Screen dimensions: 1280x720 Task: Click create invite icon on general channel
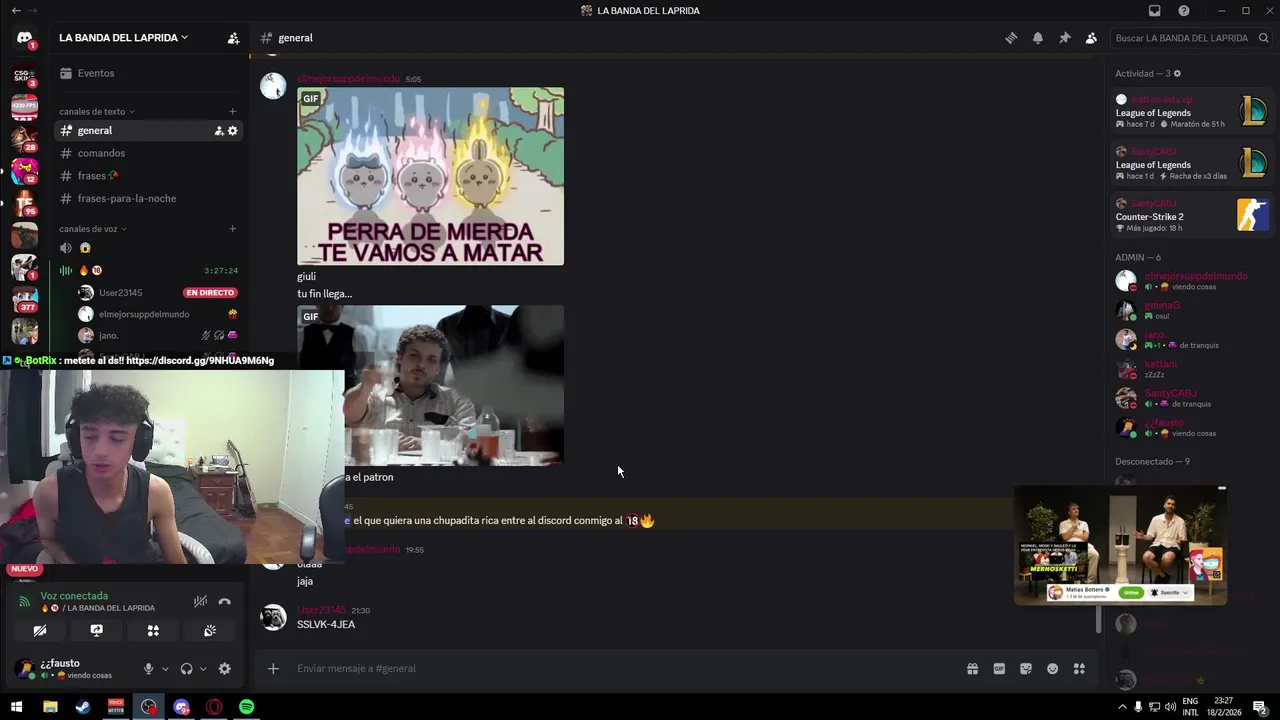219,131
